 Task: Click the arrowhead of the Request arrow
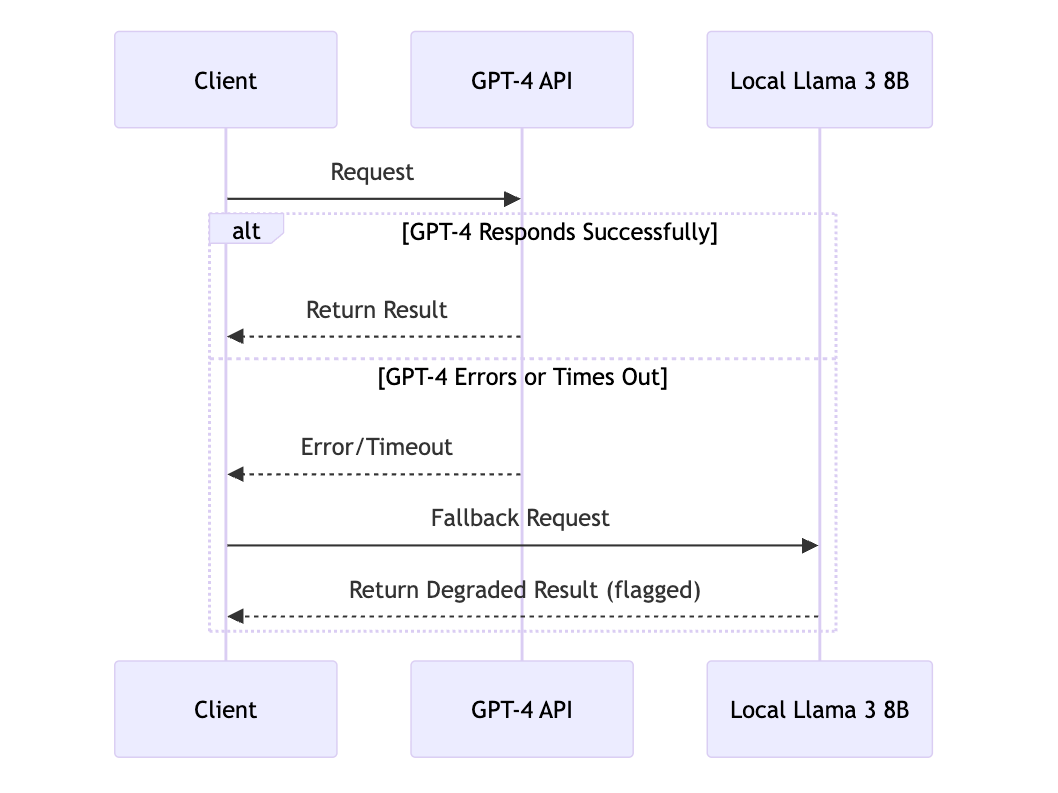(x=512, y=199)
